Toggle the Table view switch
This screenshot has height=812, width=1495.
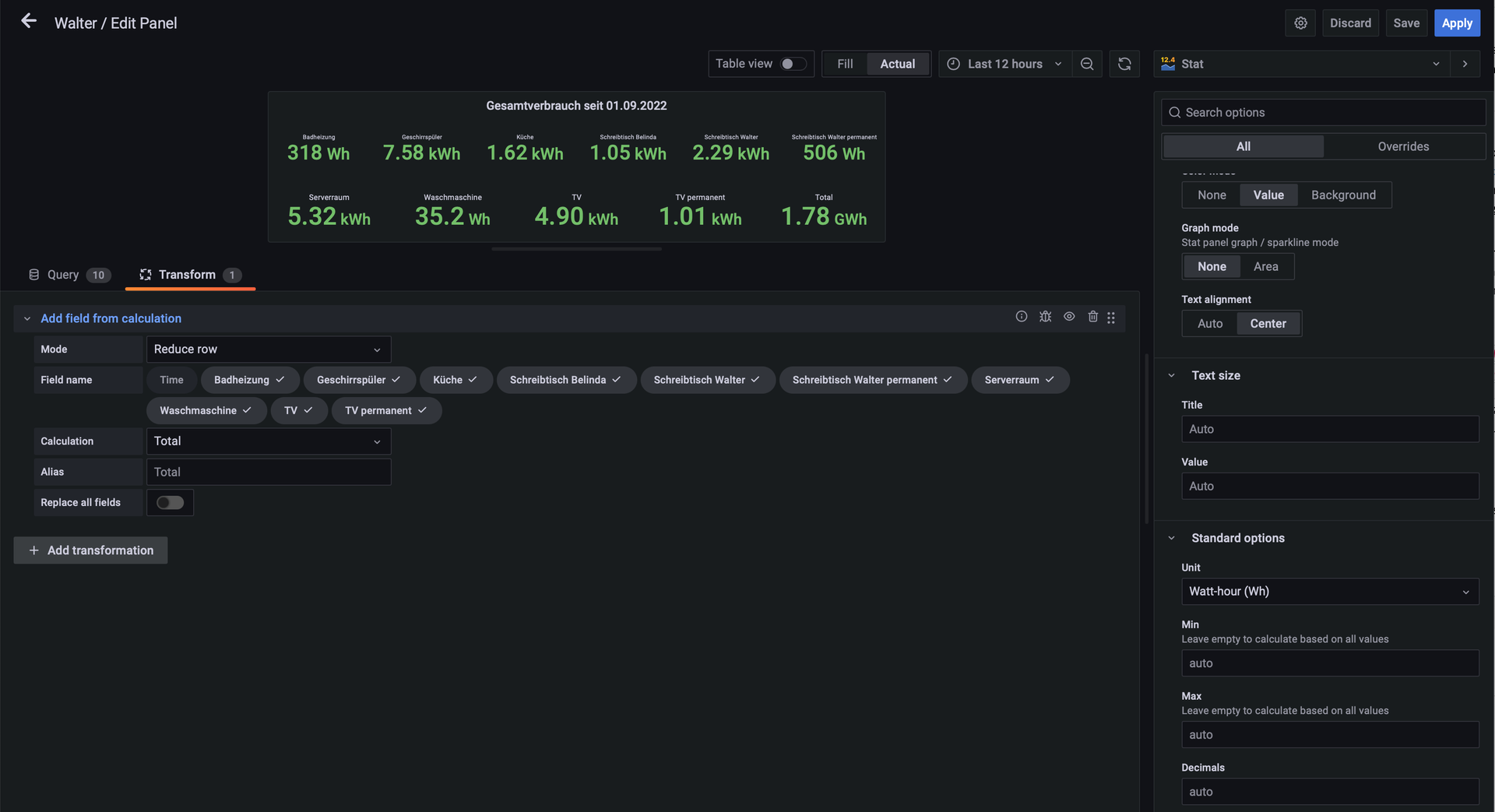point(793,64)
